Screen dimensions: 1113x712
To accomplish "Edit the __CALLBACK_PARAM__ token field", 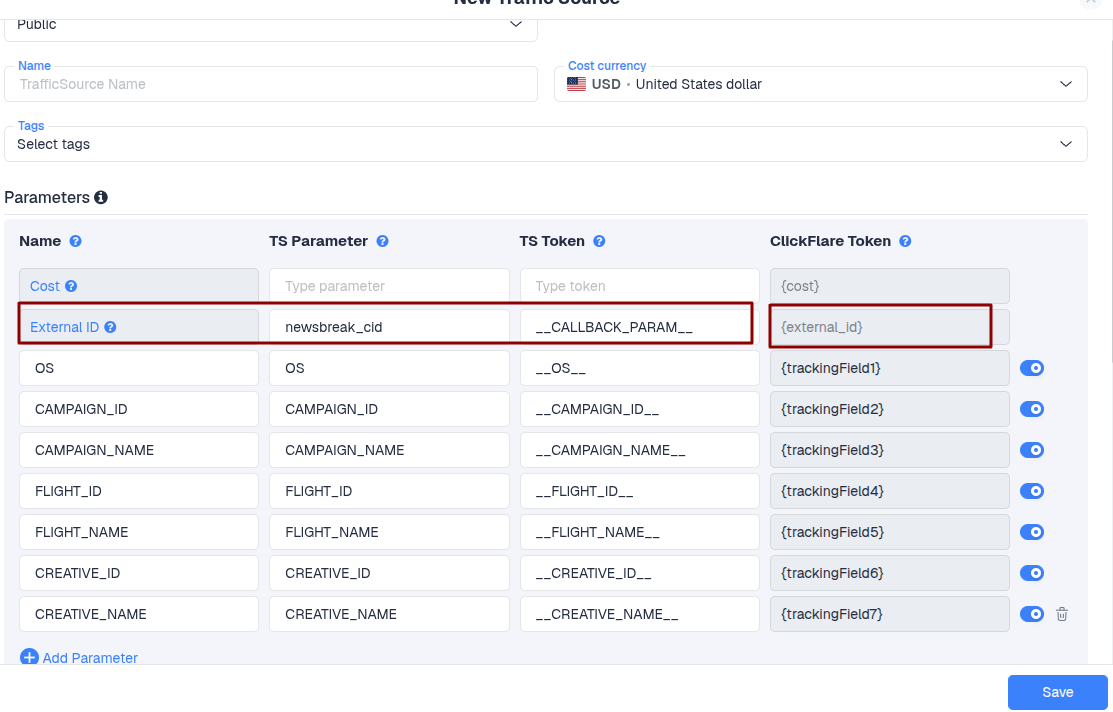I will pos(640,327).
